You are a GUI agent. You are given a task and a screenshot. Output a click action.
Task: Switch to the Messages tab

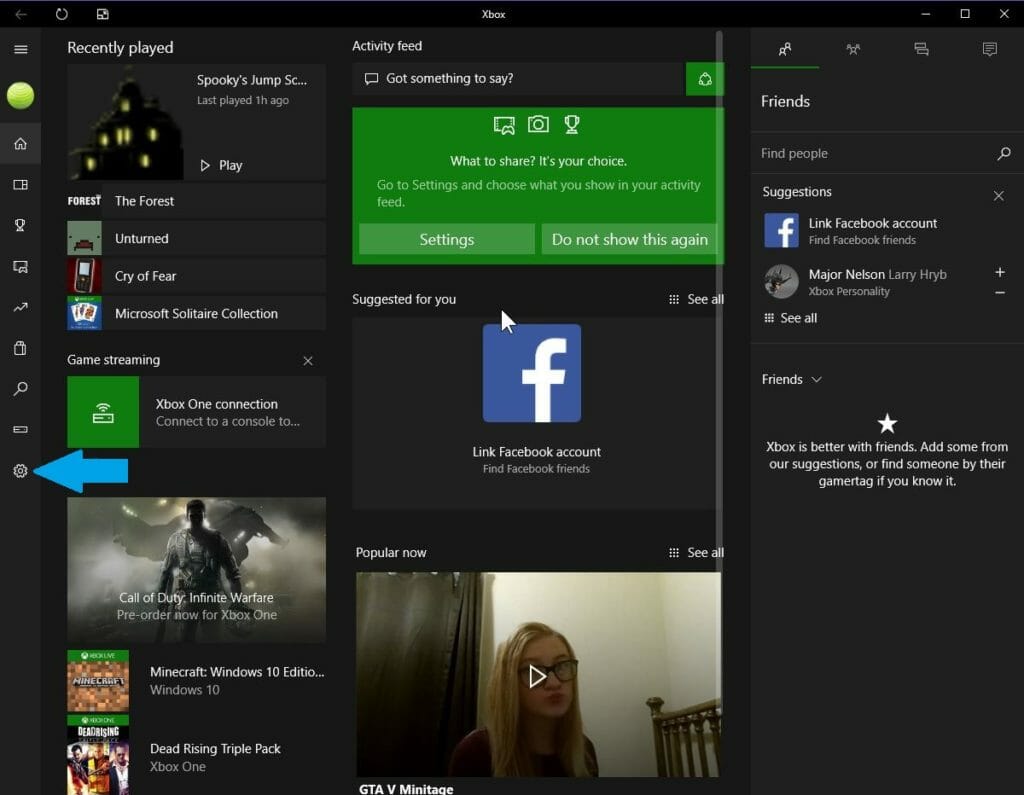pyautogui.click(x=921, y=49)
